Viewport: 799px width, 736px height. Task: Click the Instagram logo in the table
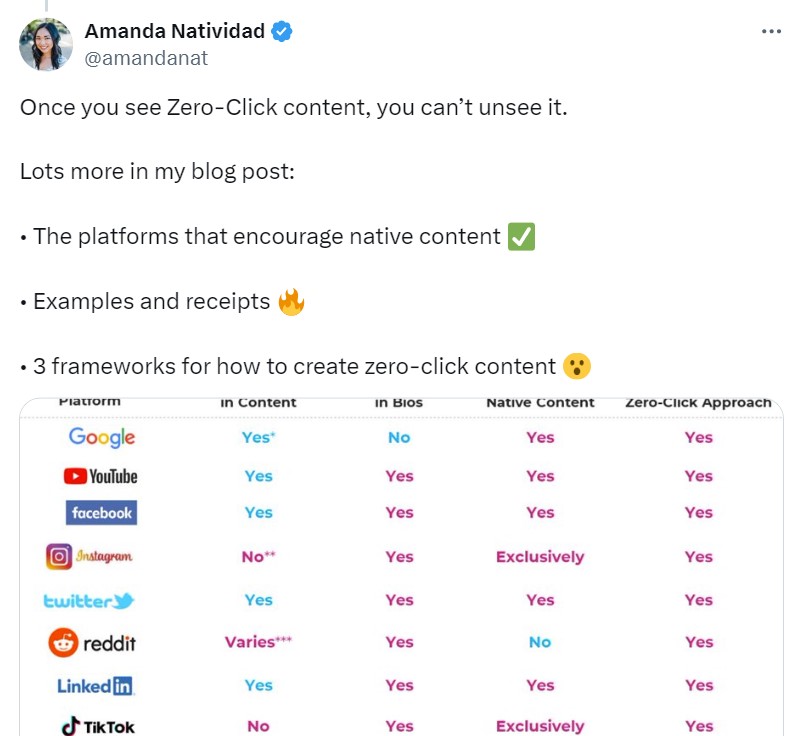coord(90,557)
